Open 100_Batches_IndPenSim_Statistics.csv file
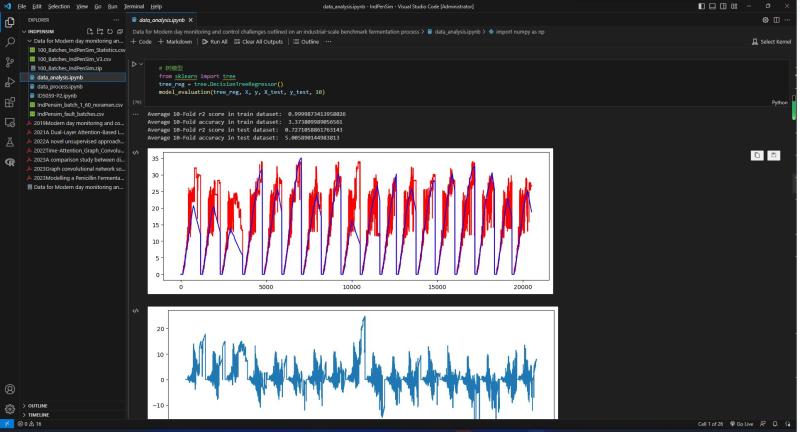Viewport: 800px width, 432px height. click(x=78, y=50)
